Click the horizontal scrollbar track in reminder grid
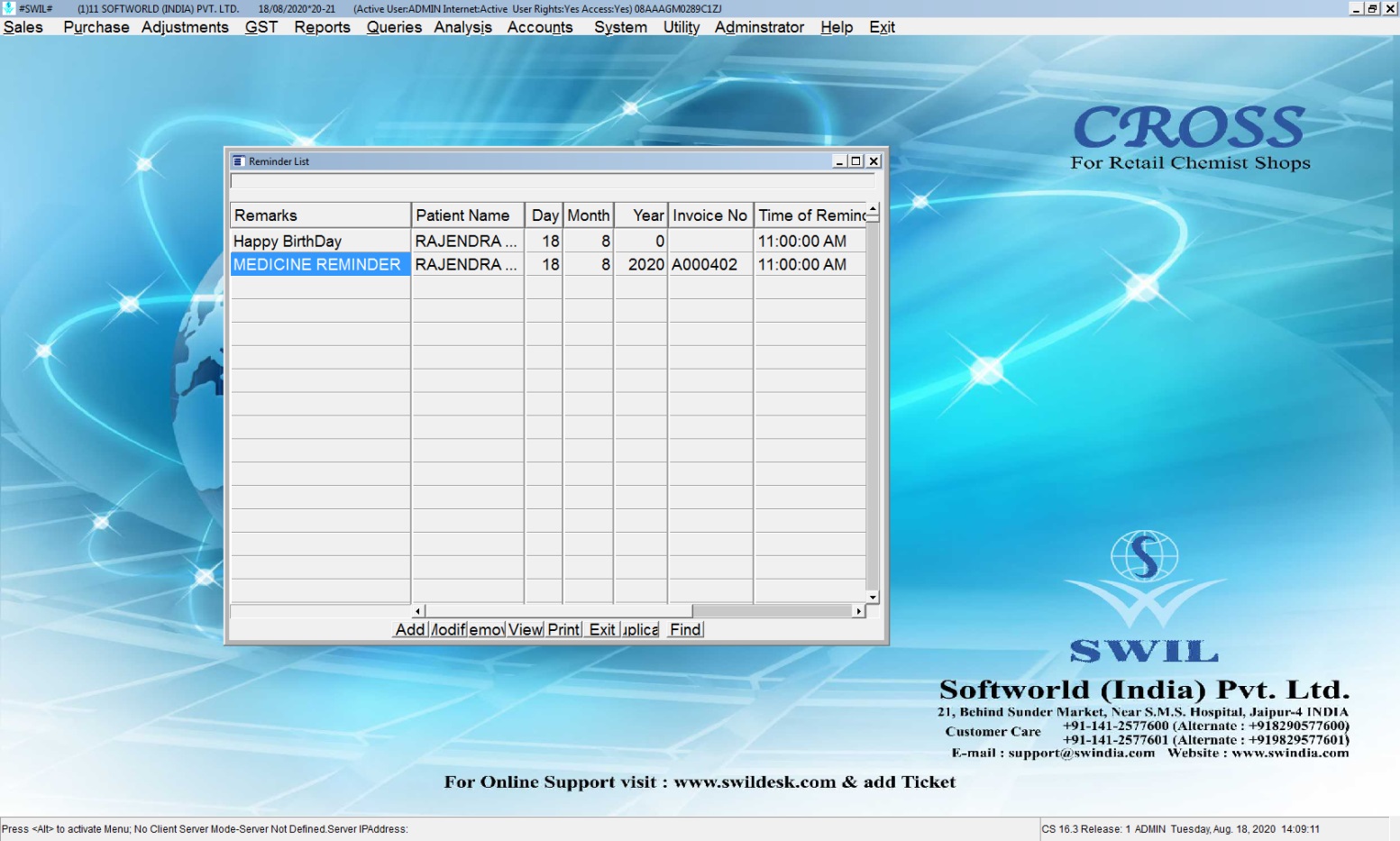This screenshot has height=841, width=1400. click(773, 611)
